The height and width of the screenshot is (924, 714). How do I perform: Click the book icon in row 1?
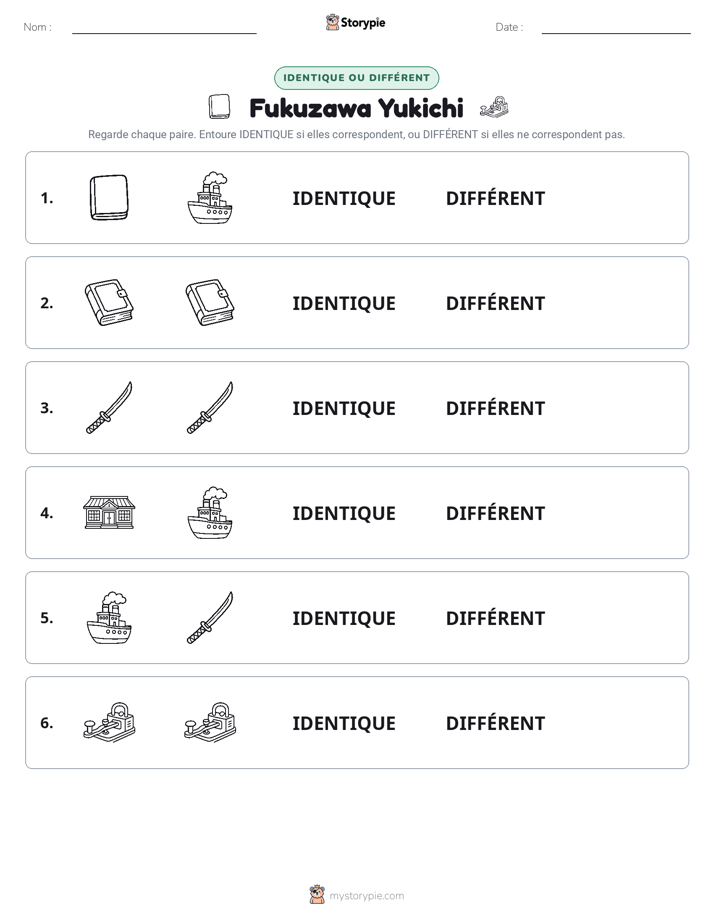109,197
